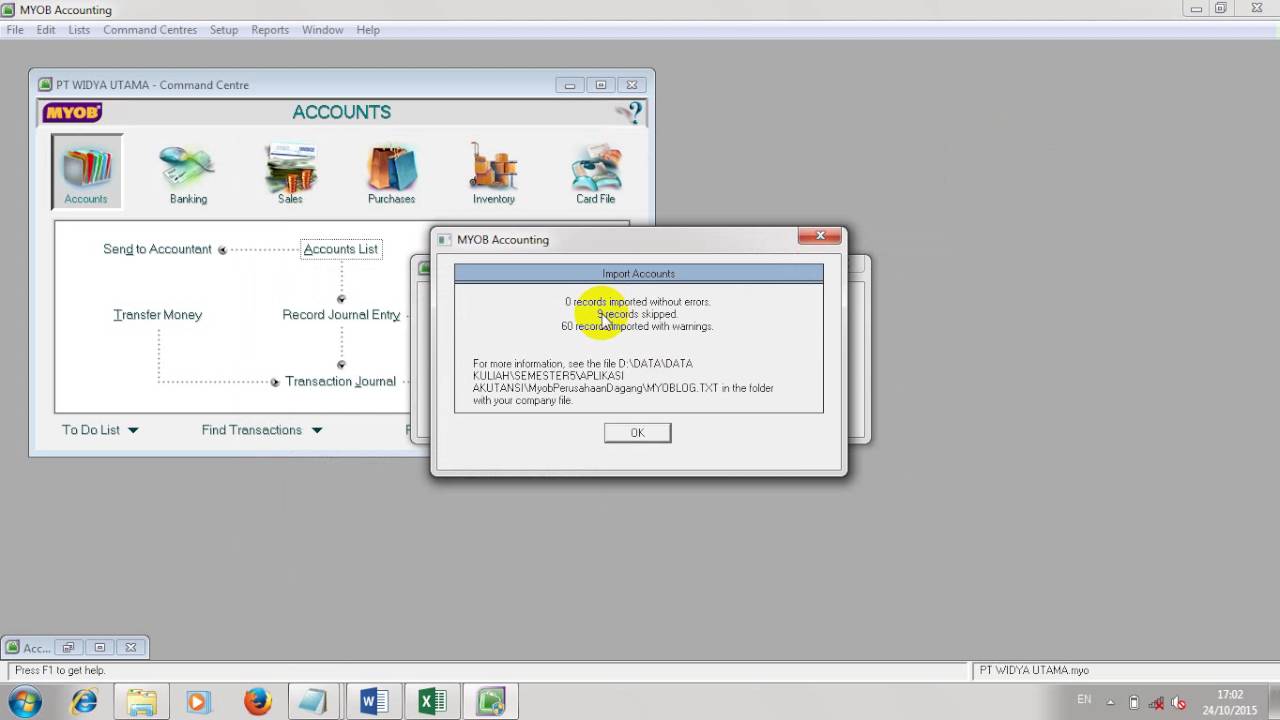
Task: Open the Help menu
Action: tap(368, 30)
